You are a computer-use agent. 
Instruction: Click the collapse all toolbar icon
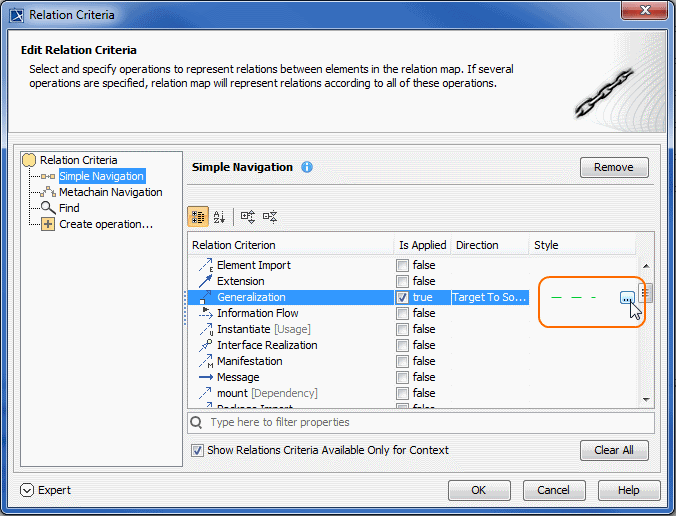[x=270, y=216]
